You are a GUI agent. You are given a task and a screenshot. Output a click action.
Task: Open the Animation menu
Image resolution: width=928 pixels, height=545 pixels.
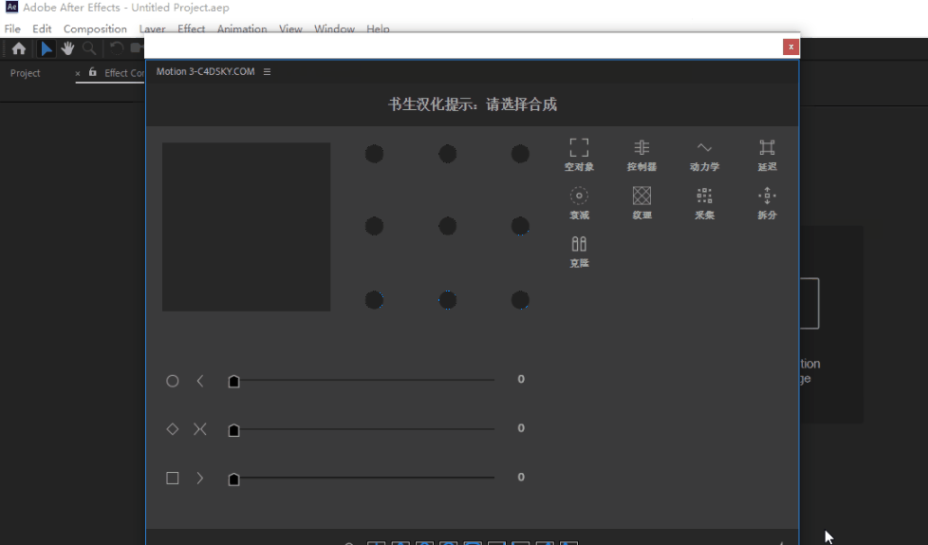click(x=241, y=28)
